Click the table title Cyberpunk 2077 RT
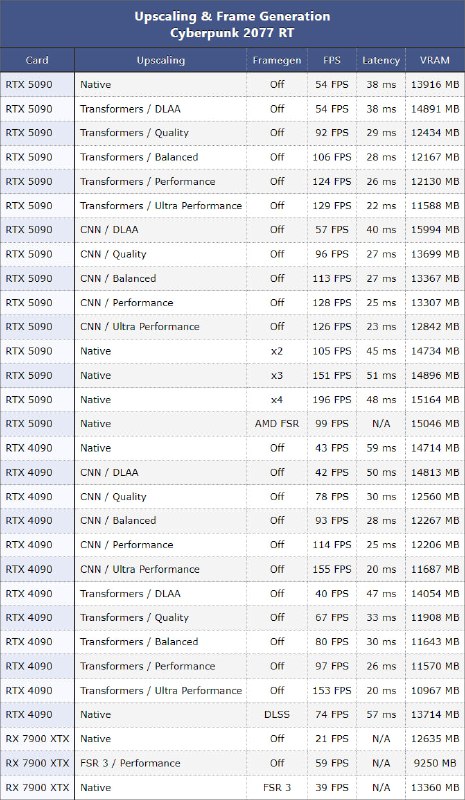 click(x=232, y=34)
